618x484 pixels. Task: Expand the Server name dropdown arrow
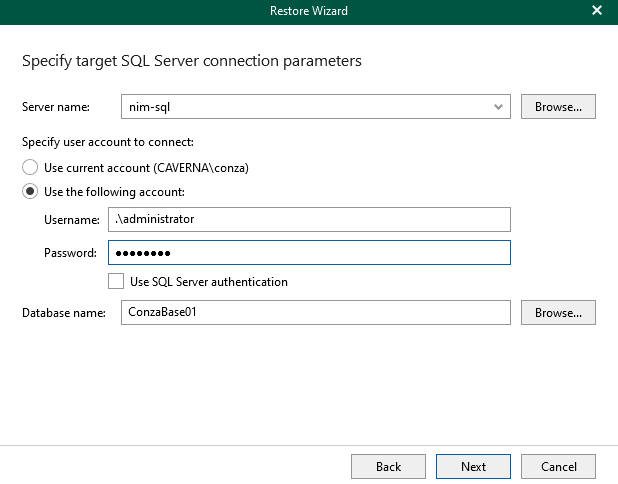pos(499,106)
